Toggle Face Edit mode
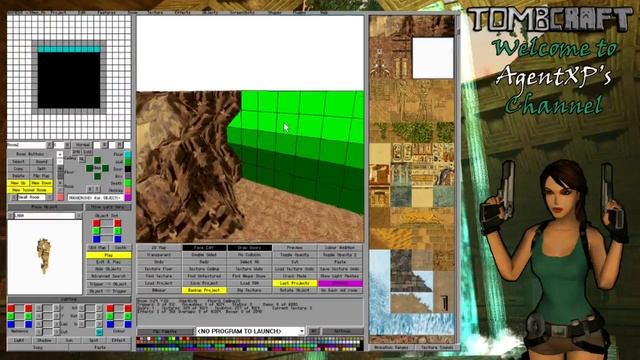 click(204, 248)
